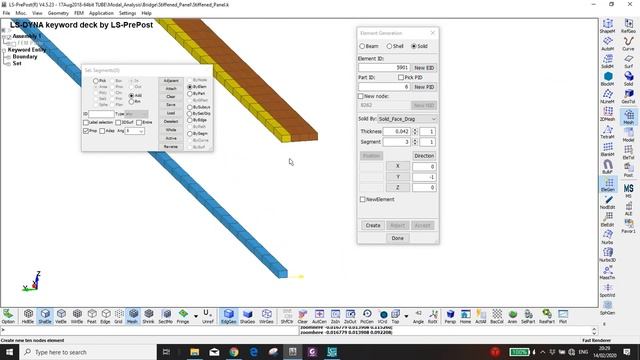The width and height of the screenshot is (640, 360).
Task: Select the Rm remove radio button
Action: point(131,101)
